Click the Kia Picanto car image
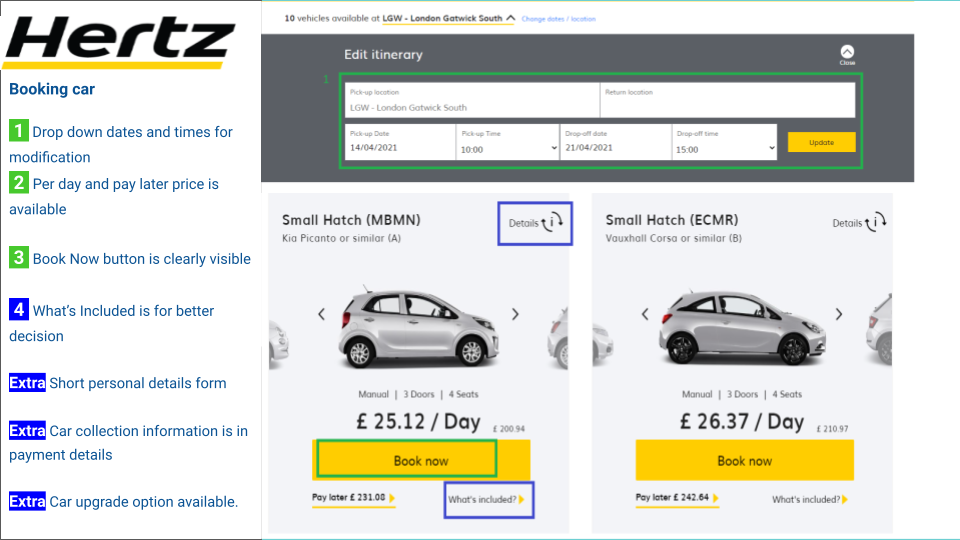Viewport: 960px width, 540px height. click(418, 326)
